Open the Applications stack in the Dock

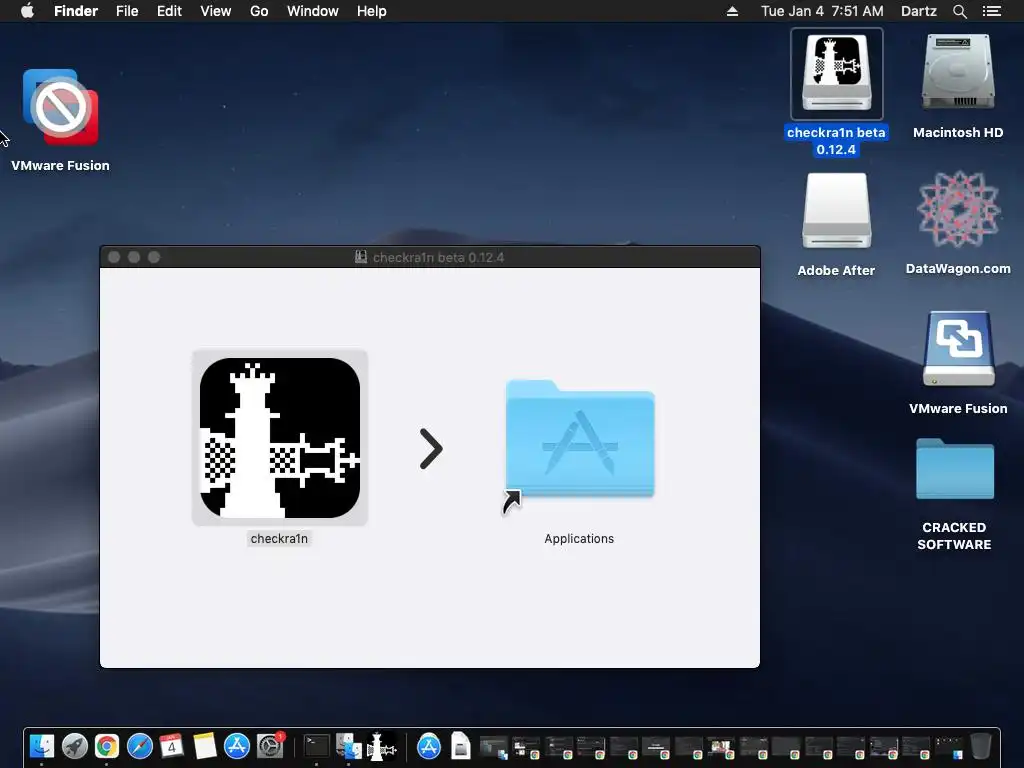click(429, 746)
